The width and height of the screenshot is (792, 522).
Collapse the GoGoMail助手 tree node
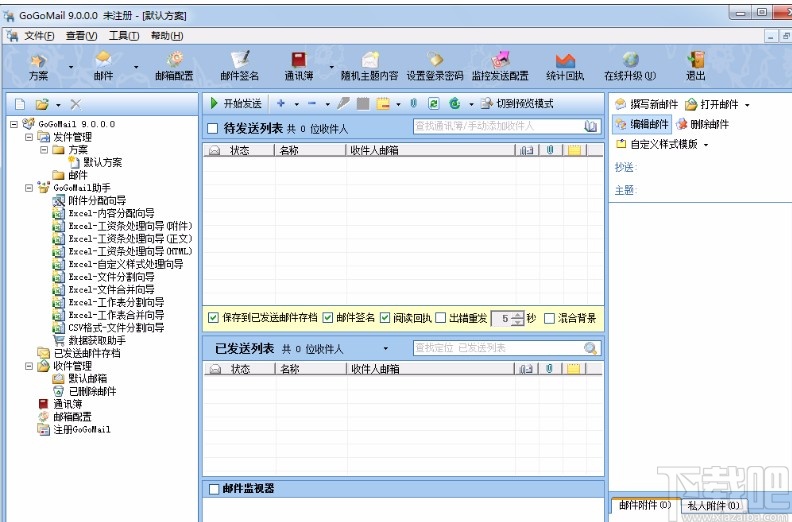[x=29, y=187]
